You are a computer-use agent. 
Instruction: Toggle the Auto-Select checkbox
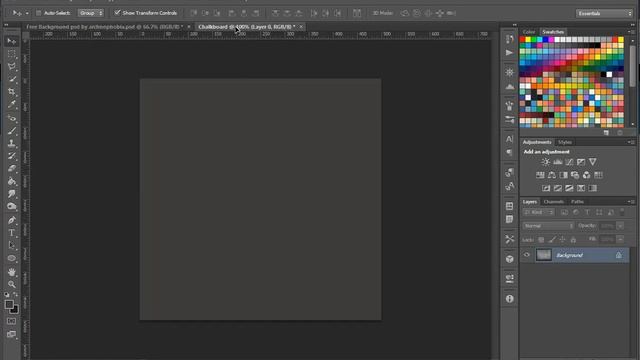point(38,13)
